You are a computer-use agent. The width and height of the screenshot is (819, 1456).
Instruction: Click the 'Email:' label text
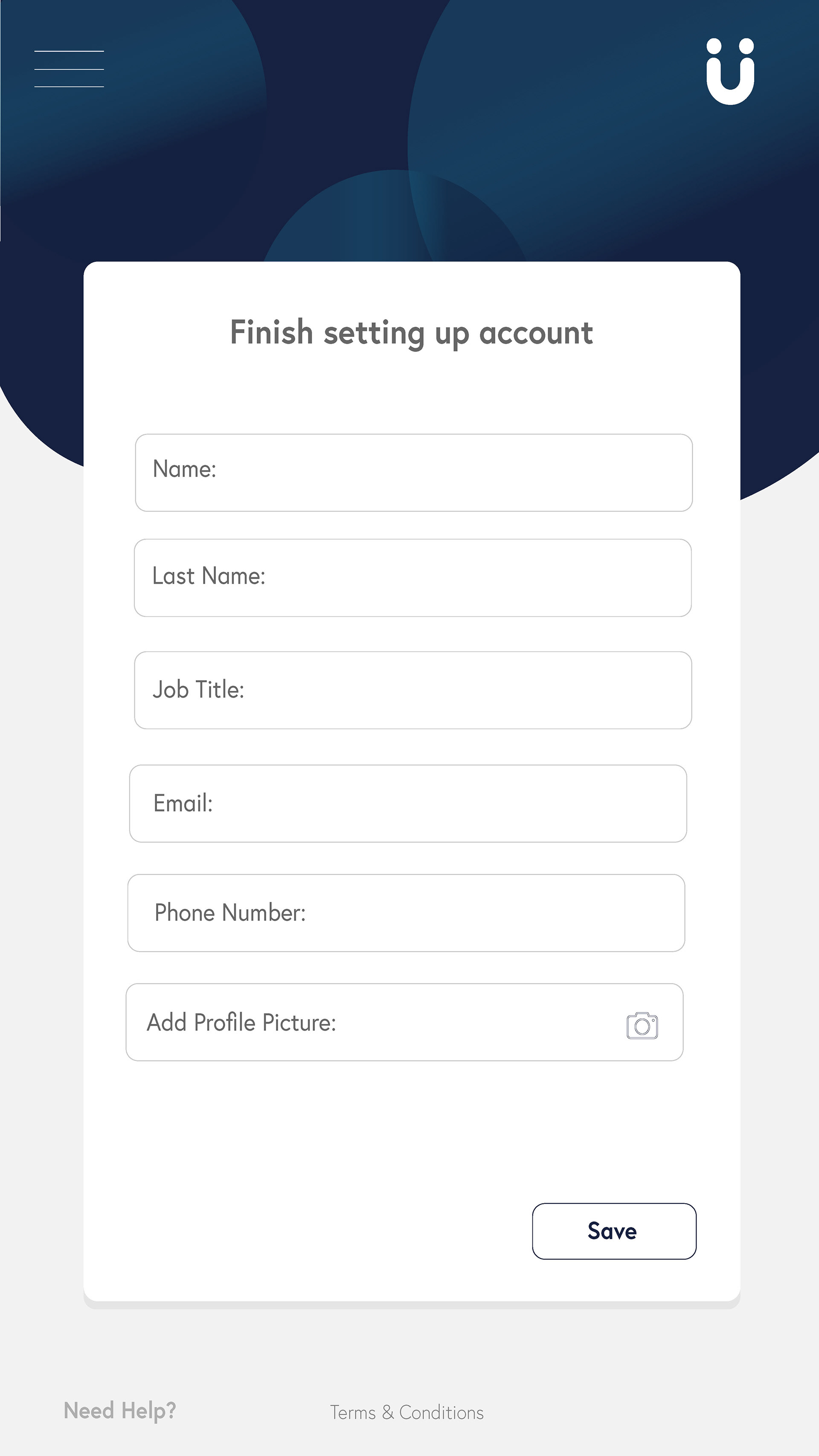[183, 803]
